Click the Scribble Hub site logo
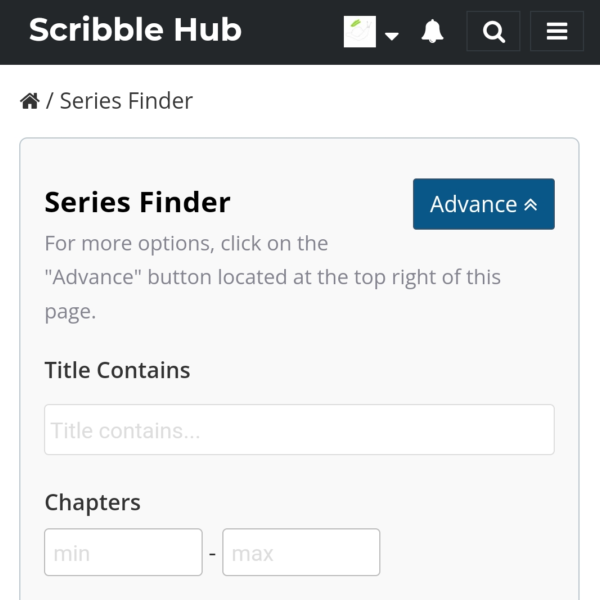Screen dimensions: 600x600 coord(135,30)
